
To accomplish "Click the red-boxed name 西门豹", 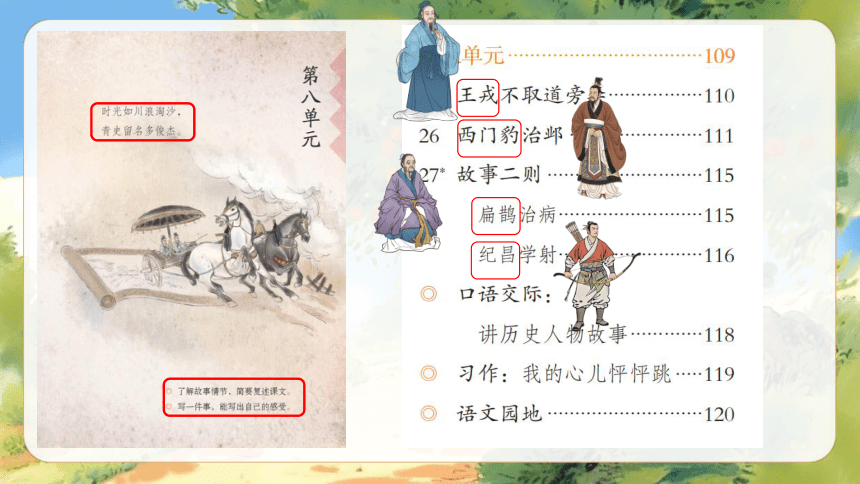I will click(489, 137).
